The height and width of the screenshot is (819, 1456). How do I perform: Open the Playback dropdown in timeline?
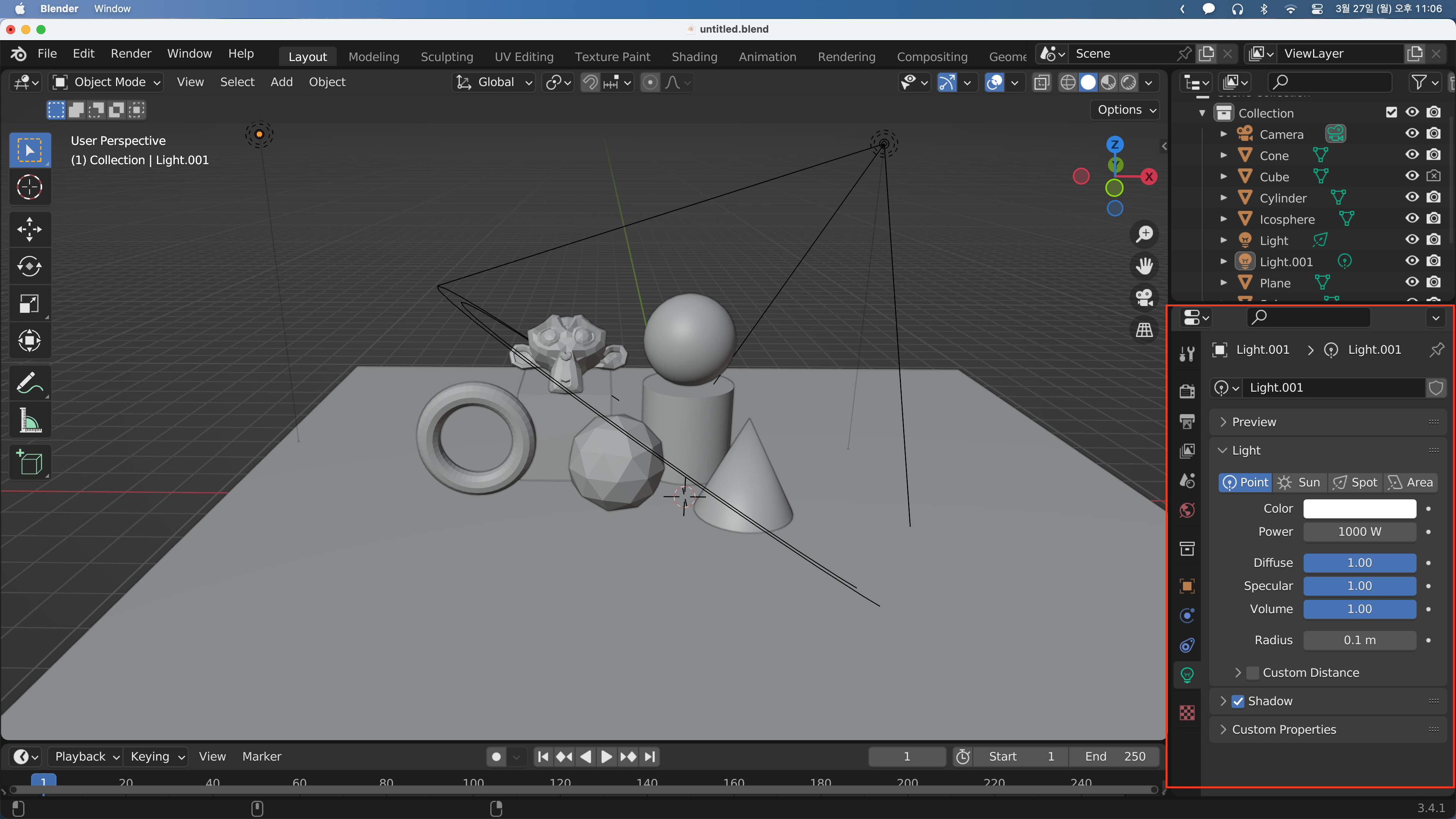[85, 756]
